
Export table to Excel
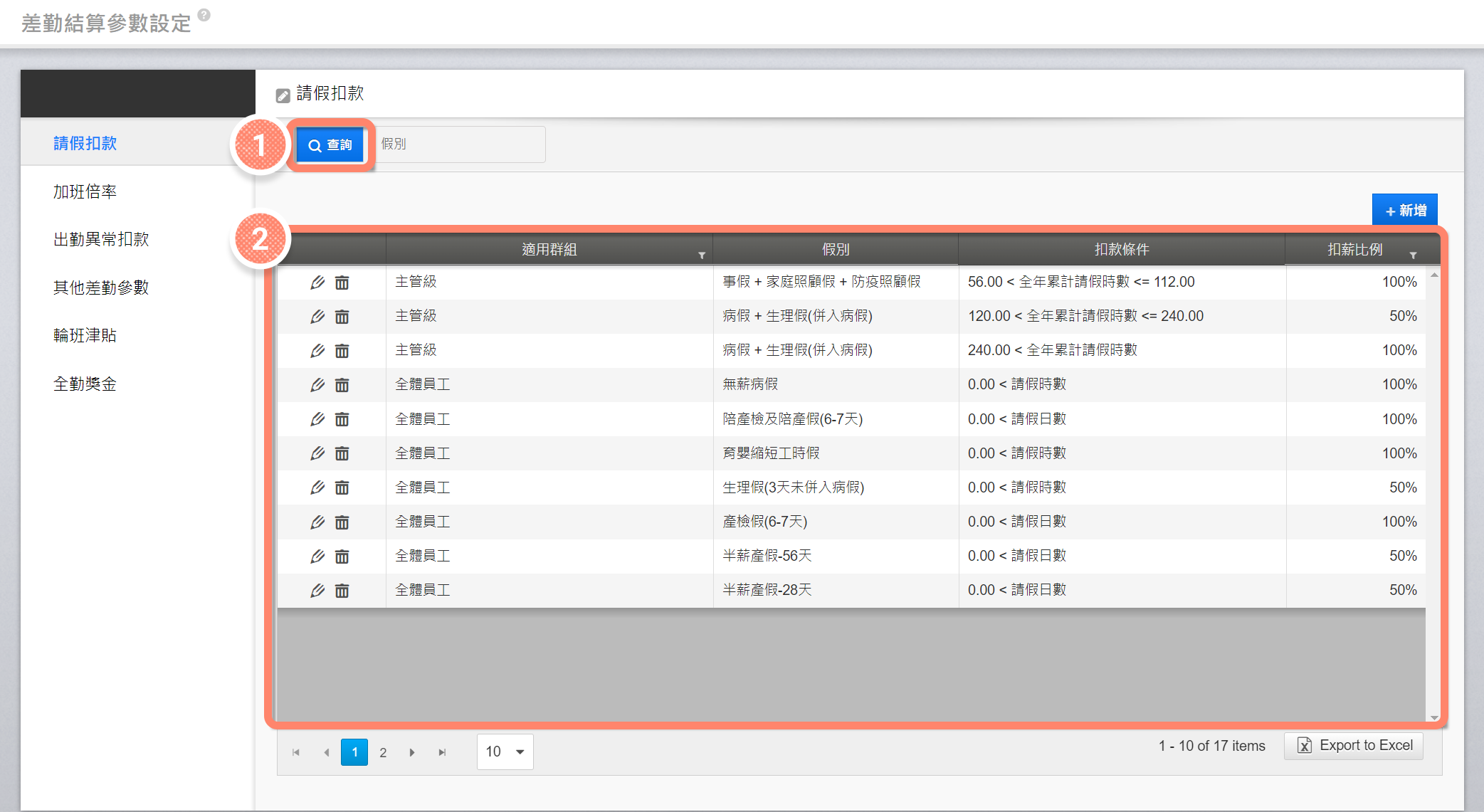[x=1354, y=745]
